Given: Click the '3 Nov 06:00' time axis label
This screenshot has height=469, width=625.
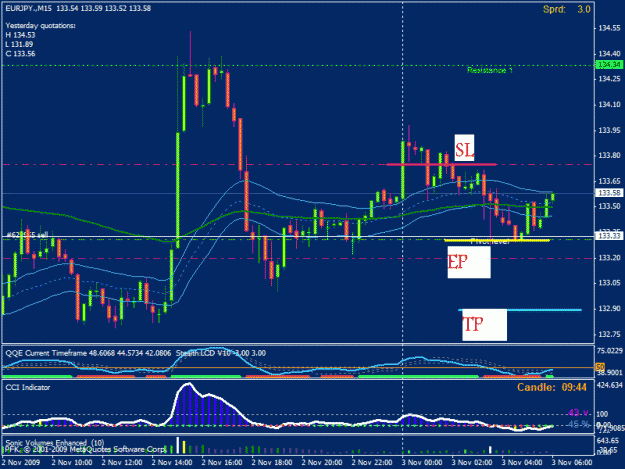Looking at the screenshot, I should [572, 463].
